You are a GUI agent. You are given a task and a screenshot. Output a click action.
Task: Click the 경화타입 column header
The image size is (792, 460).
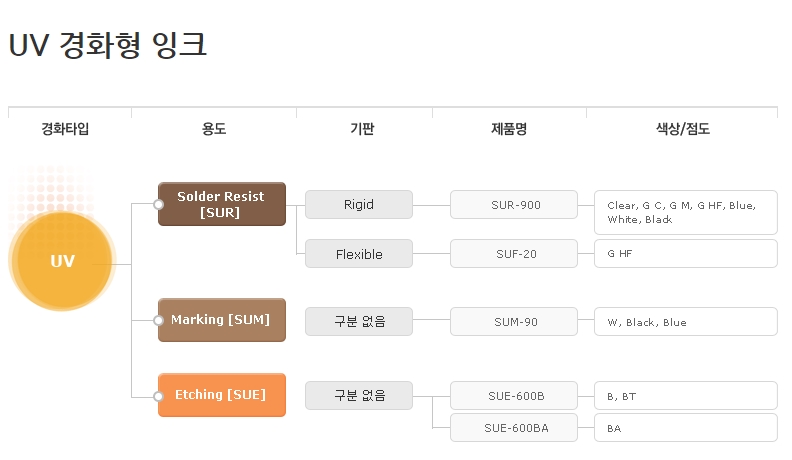pyautogui.click(x=66, y=129)
